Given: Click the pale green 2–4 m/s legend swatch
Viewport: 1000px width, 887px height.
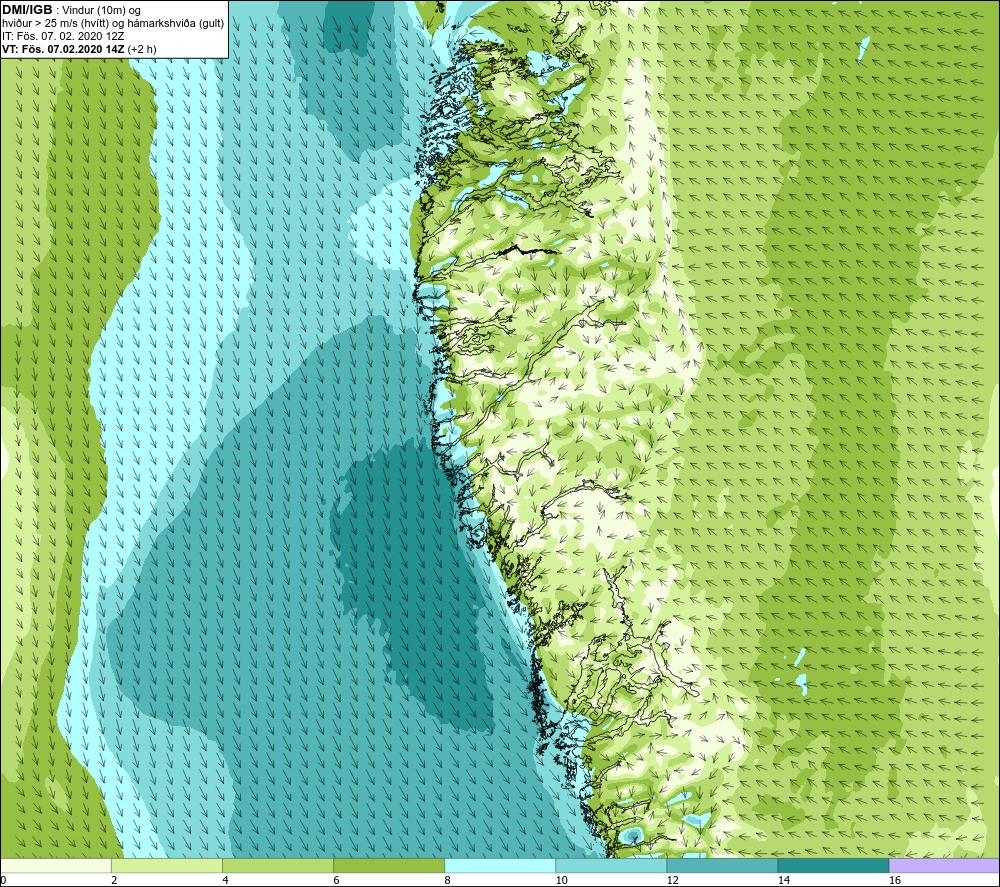Looking at the screenshot, I should pyautogui.click(x=167, y=865).
